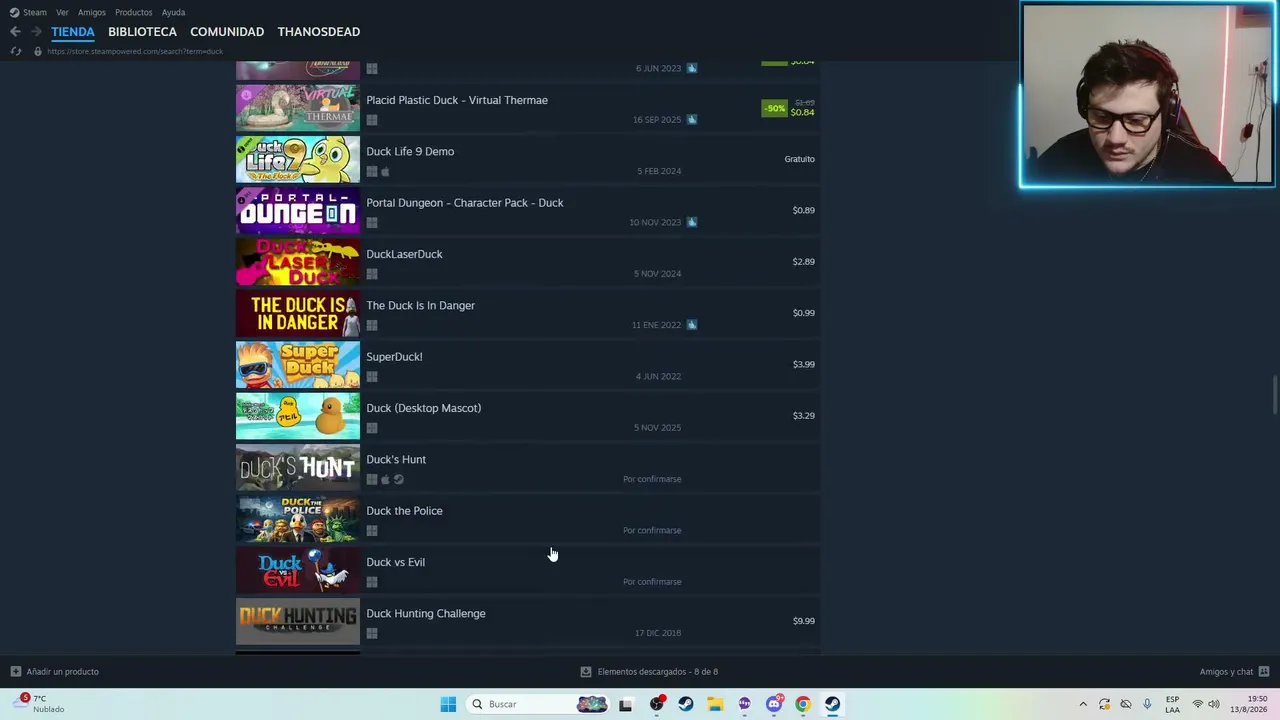Select 'Portal Dungeon - Character Pack - Duck' title

[465, 203]
